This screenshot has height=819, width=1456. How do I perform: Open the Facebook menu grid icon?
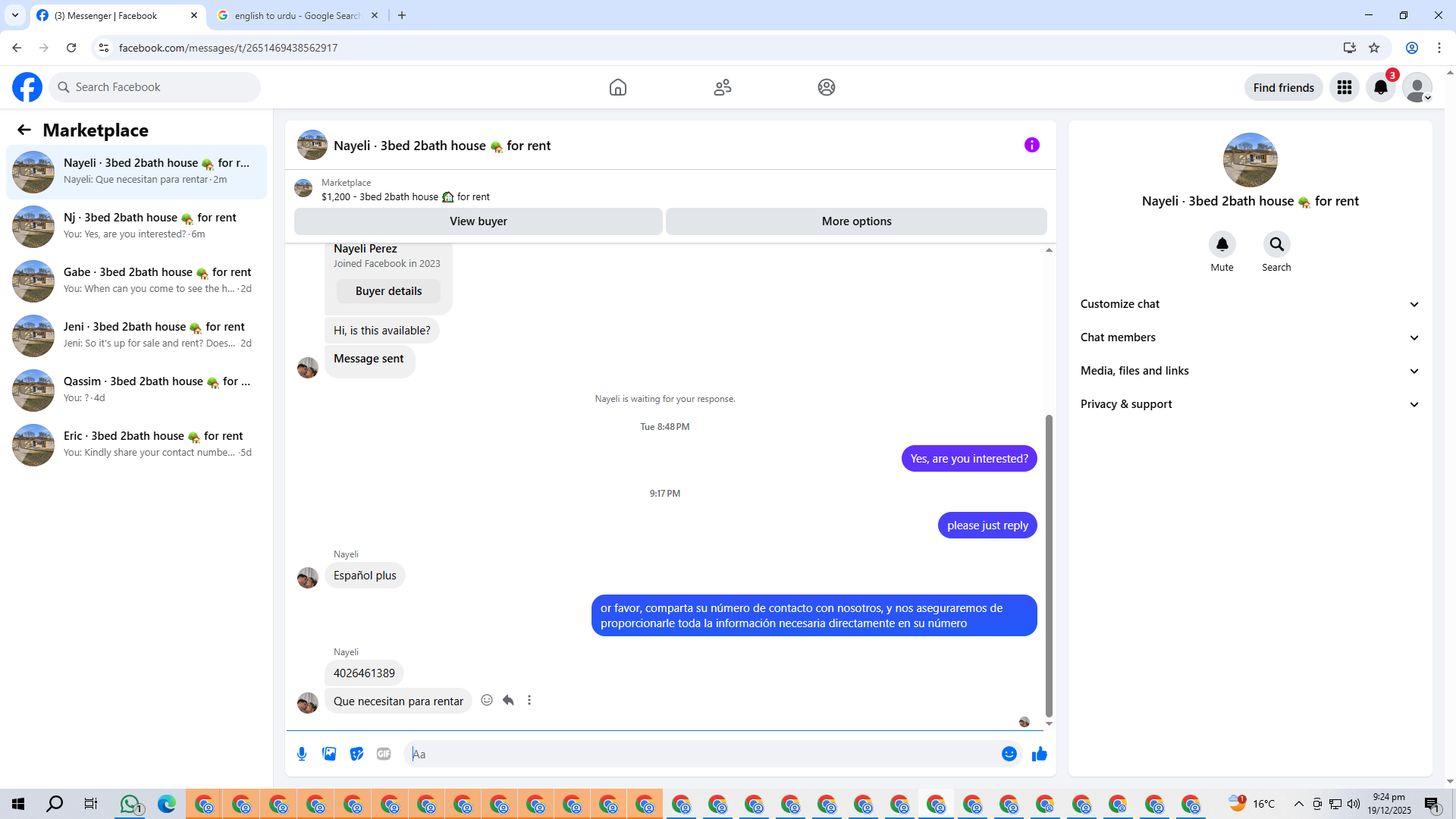tap(1344, 87)
